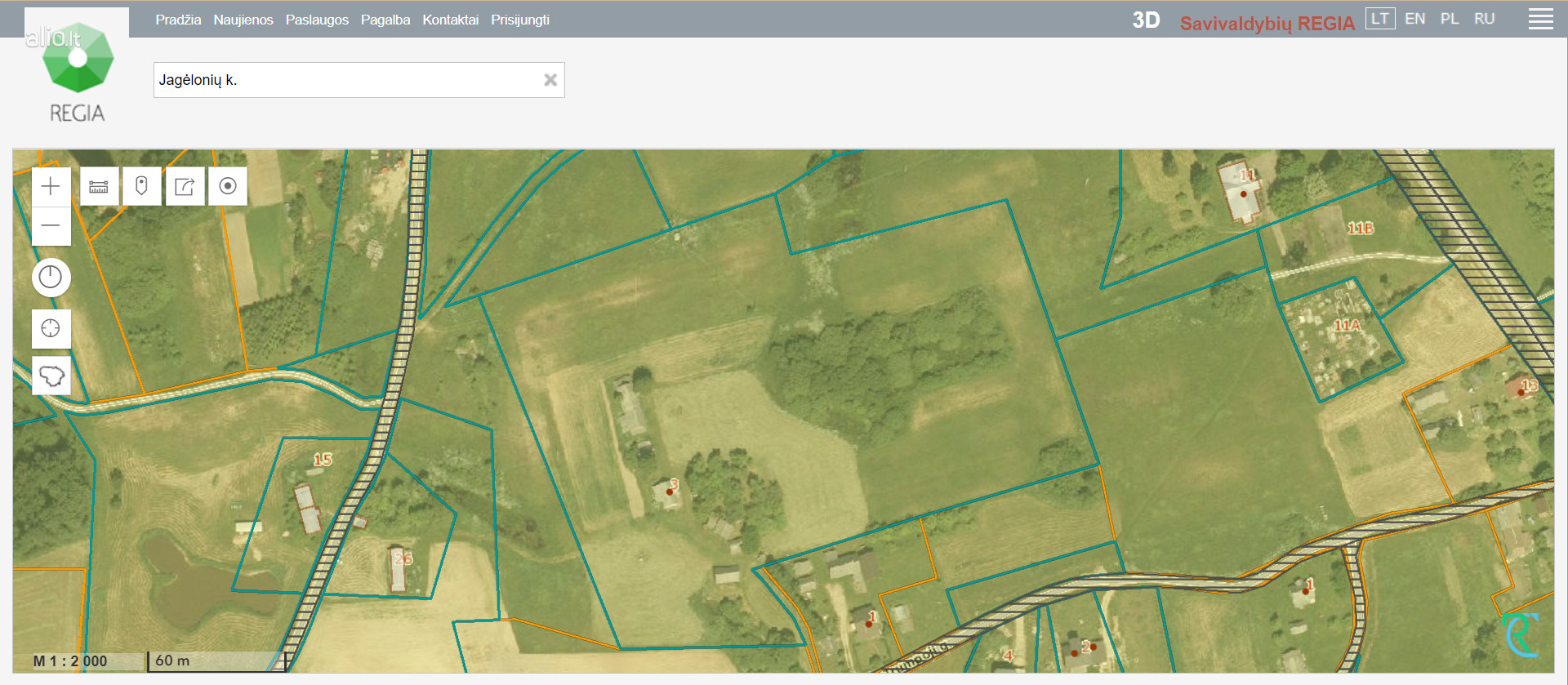
Task: Open the Naujienos menu item
Action: pos(243,20)
